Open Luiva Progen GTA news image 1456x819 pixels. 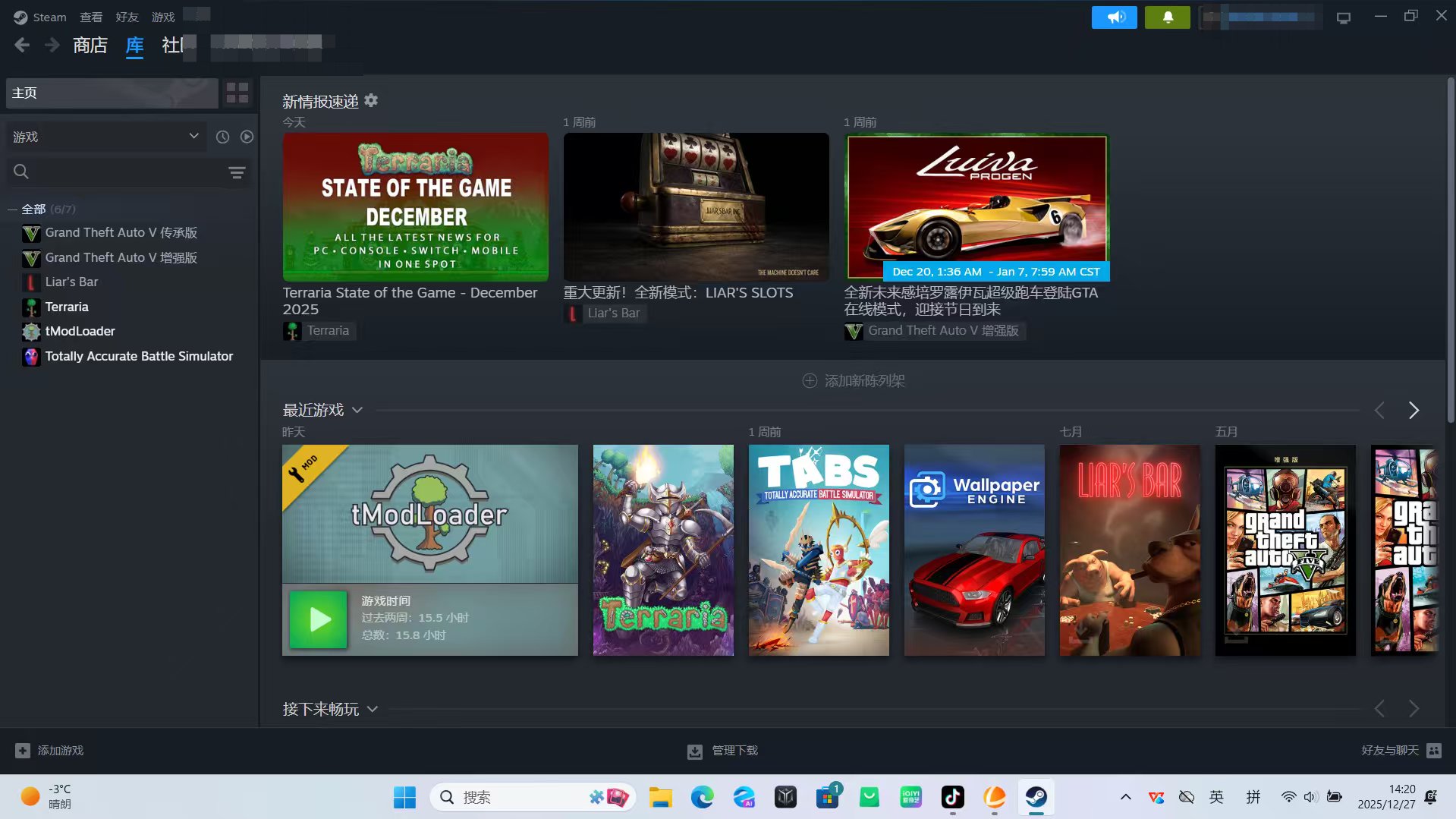[976, 206]
